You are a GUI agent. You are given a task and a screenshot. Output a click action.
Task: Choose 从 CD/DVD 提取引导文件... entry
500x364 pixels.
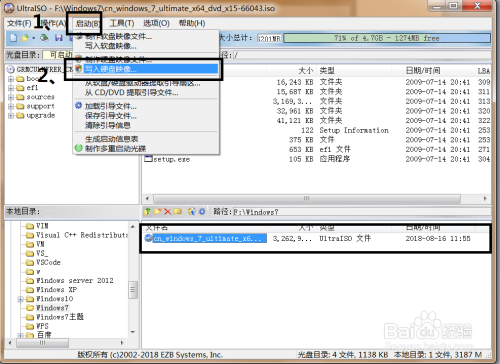pyautogui.click(x=146, y=92)
